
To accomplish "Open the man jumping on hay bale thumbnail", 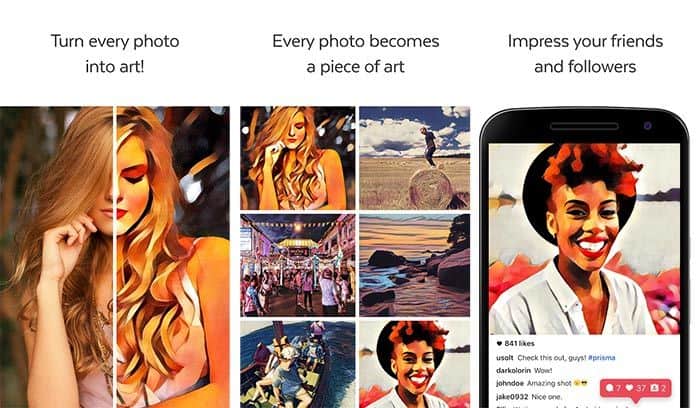I will (414, 158).
